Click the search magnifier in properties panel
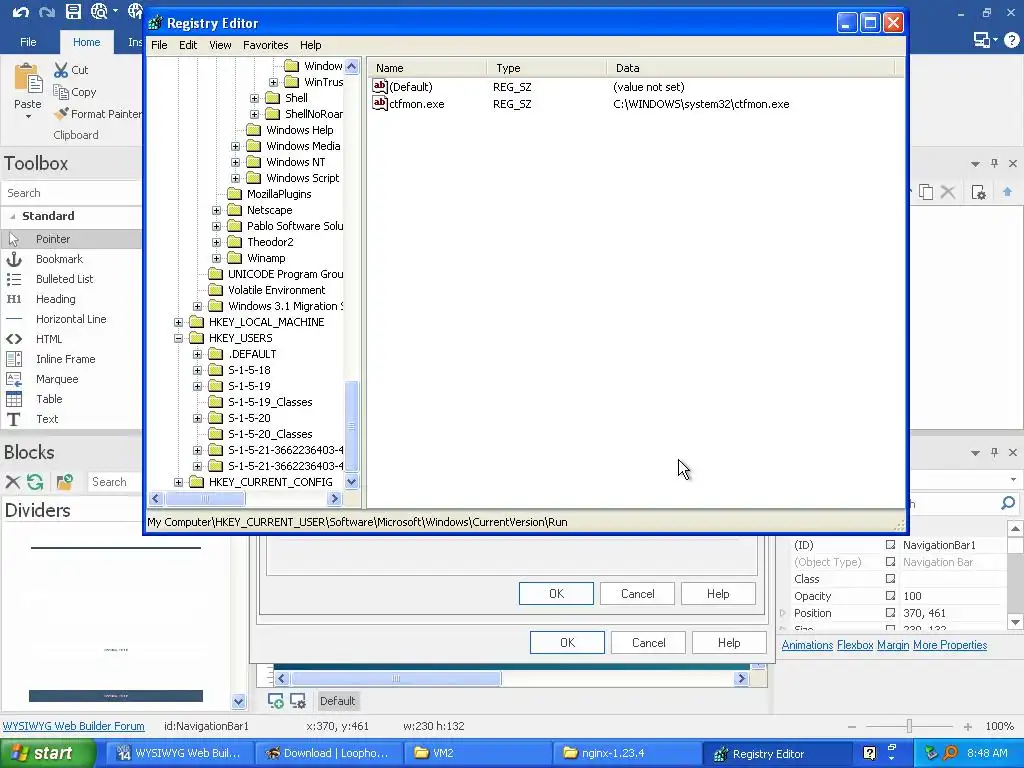This screenshot has height=768, width=1024. point(1008,503)
